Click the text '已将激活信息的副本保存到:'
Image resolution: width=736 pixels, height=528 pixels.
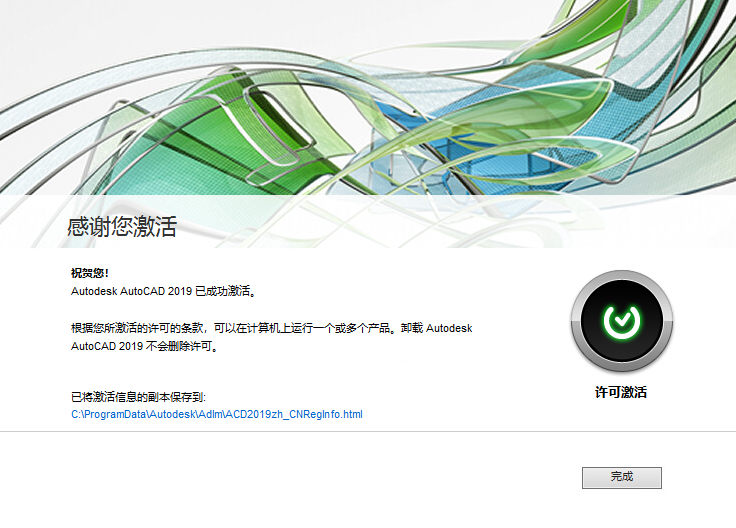click(138, 397)
